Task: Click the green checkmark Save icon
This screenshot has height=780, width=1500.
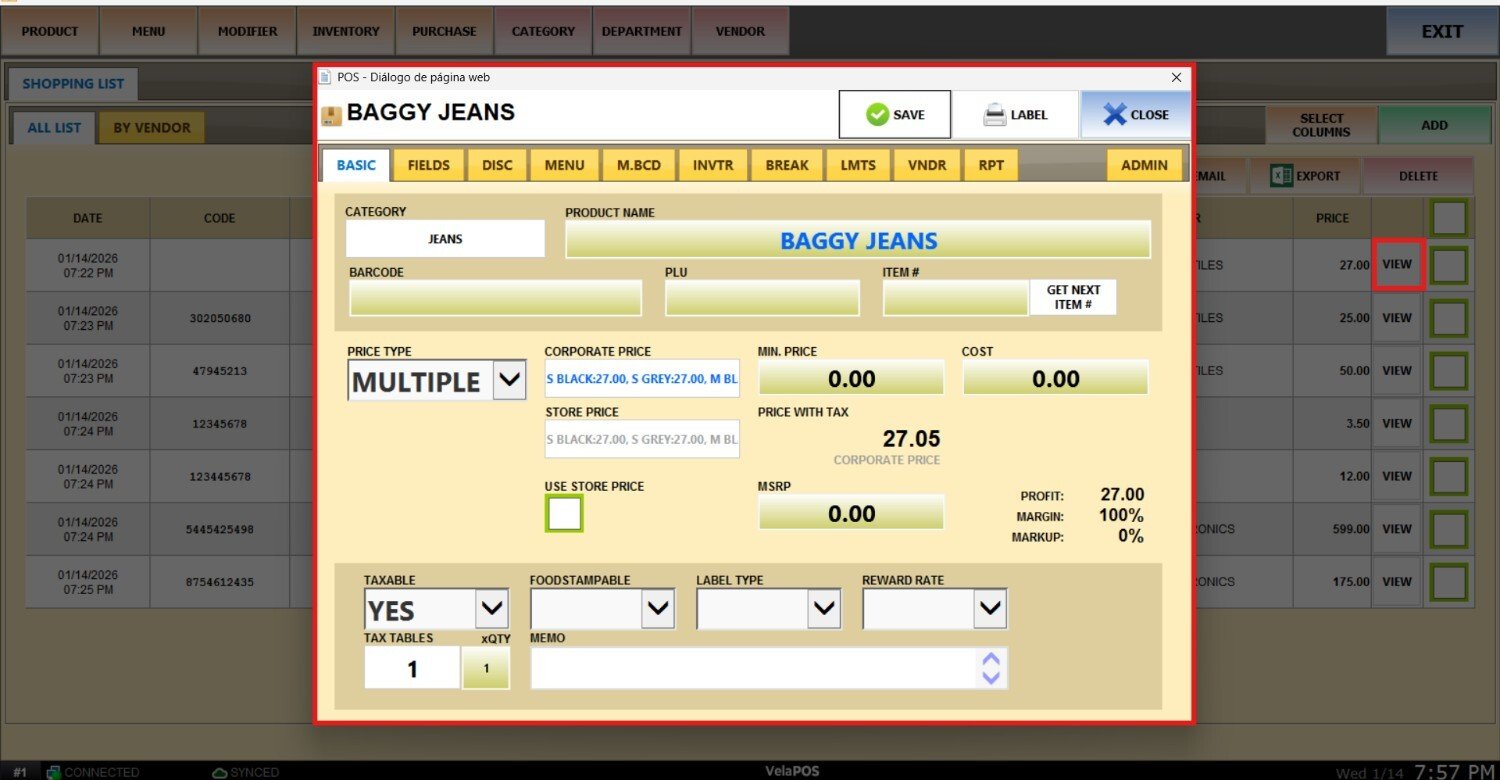Action: click(877, 115)
